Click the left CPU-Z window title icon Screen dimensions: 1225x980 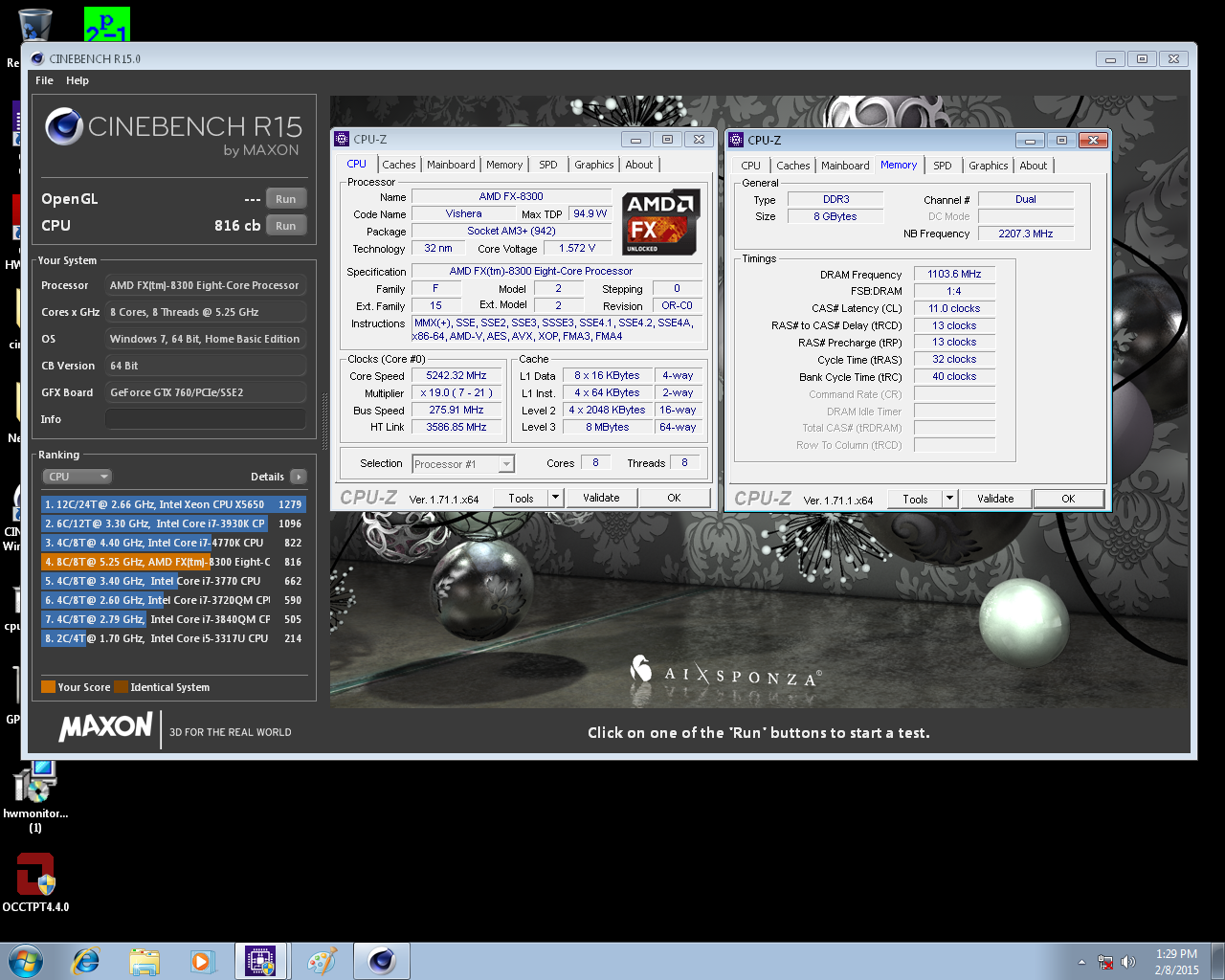point(342,139)
